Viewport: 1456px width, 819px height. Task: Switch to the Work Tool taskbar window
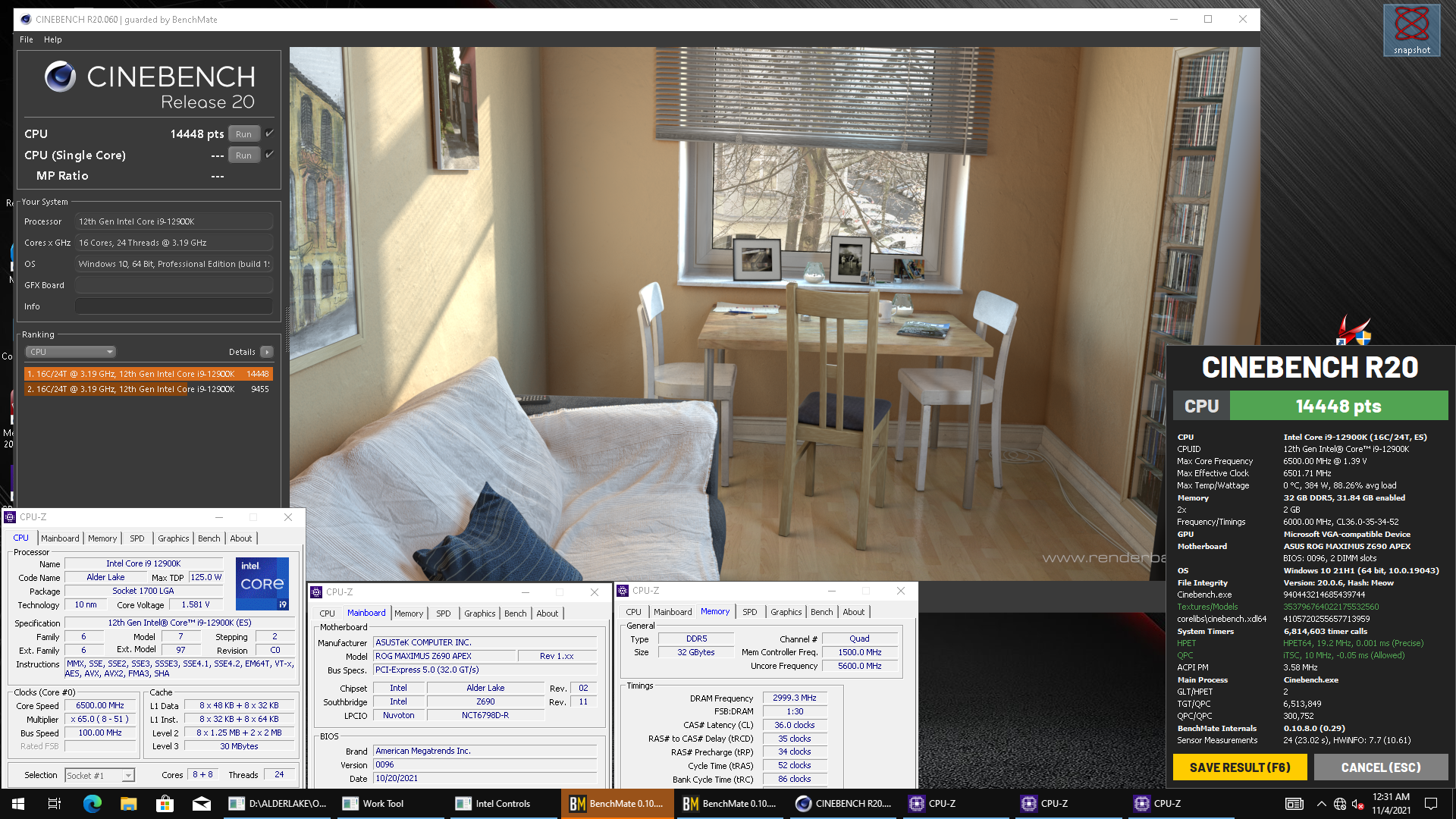tap(391, 804)
